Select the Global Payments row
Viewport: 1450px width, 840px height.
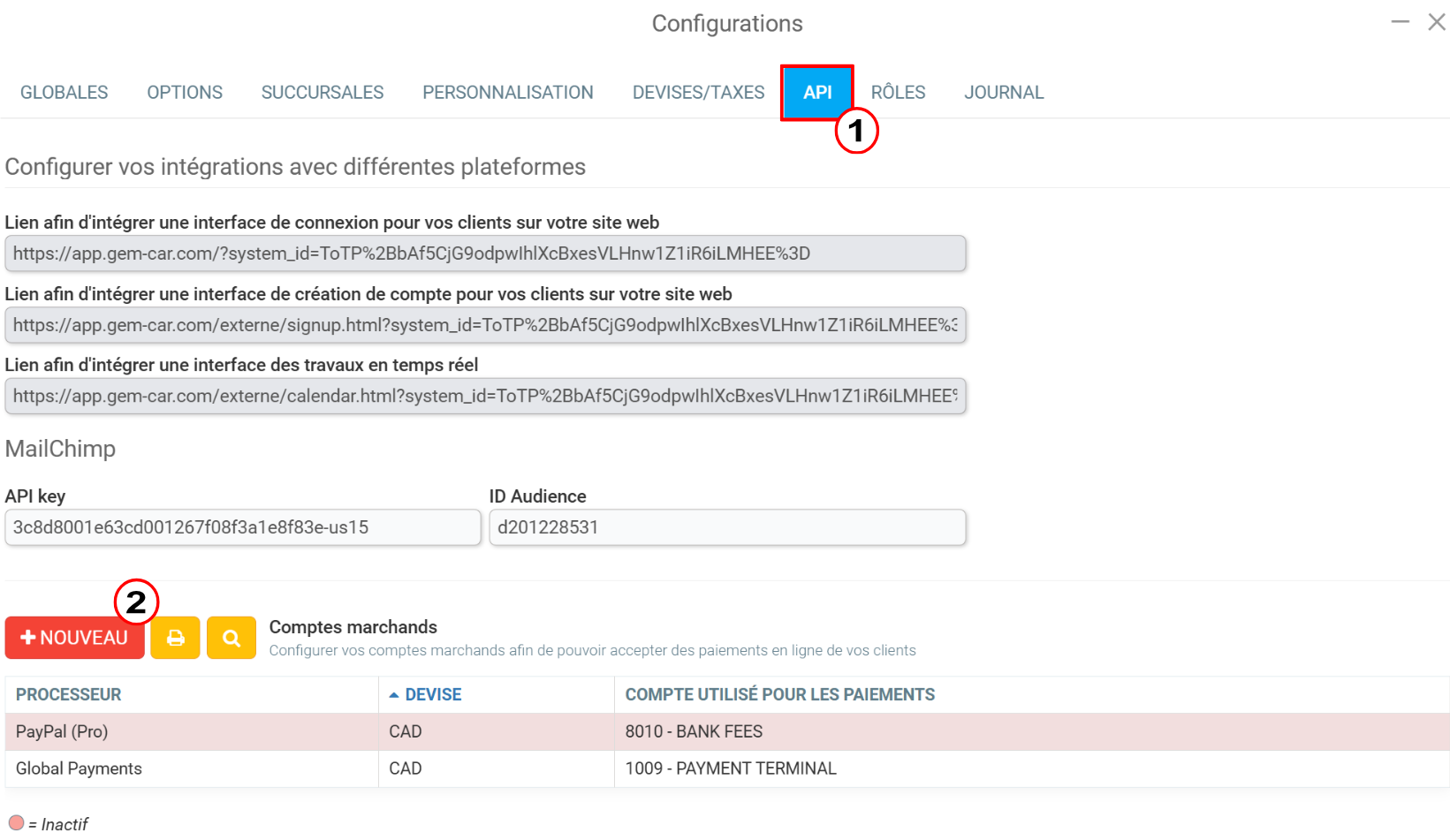pyautogui.click(x=727, y=769)
